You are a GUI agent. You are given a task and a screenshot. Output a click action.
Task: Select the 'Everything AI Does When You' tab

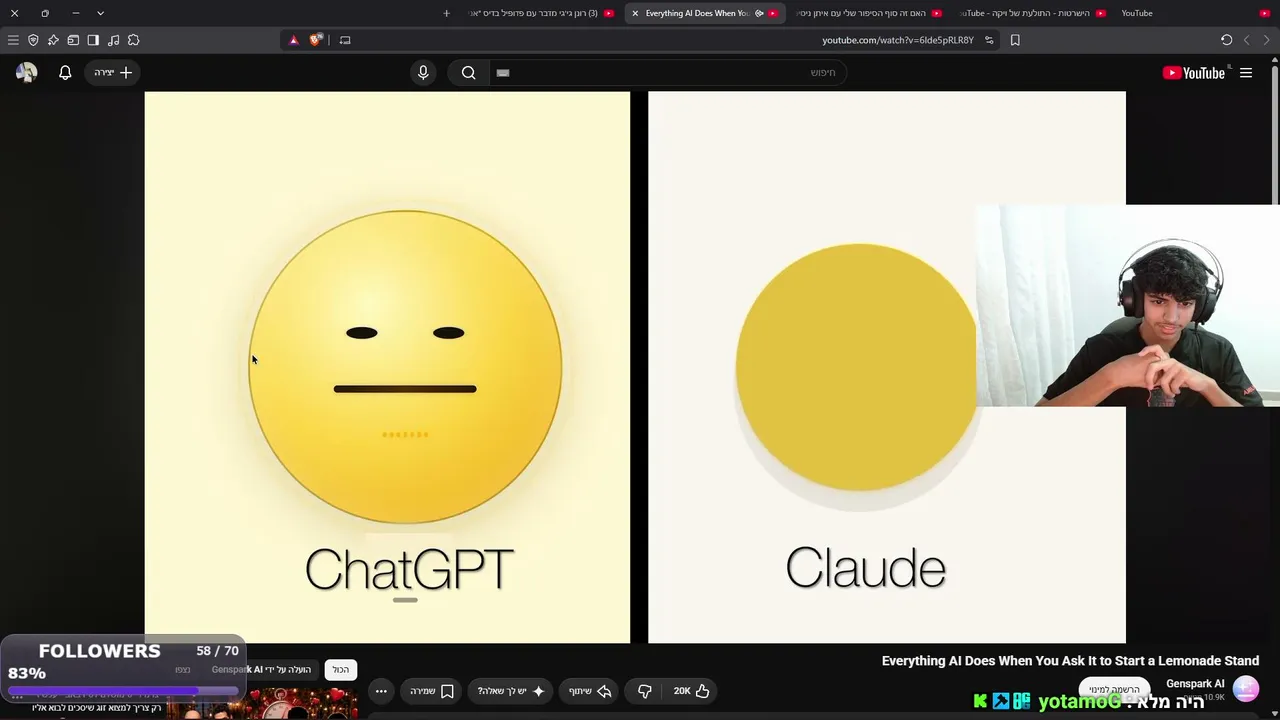(x=705, y=13)
